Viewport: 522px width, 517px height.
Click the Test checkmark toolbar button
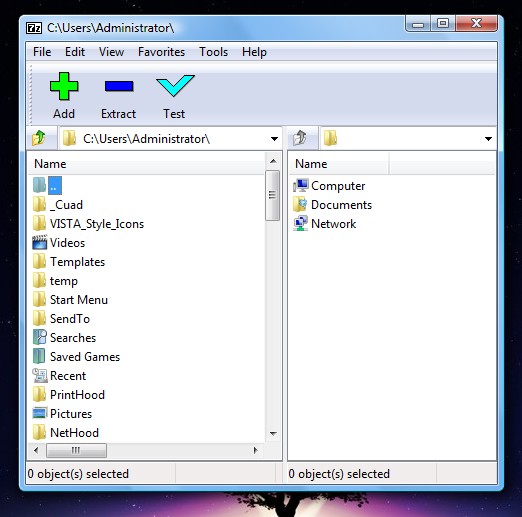click(174, 96)
